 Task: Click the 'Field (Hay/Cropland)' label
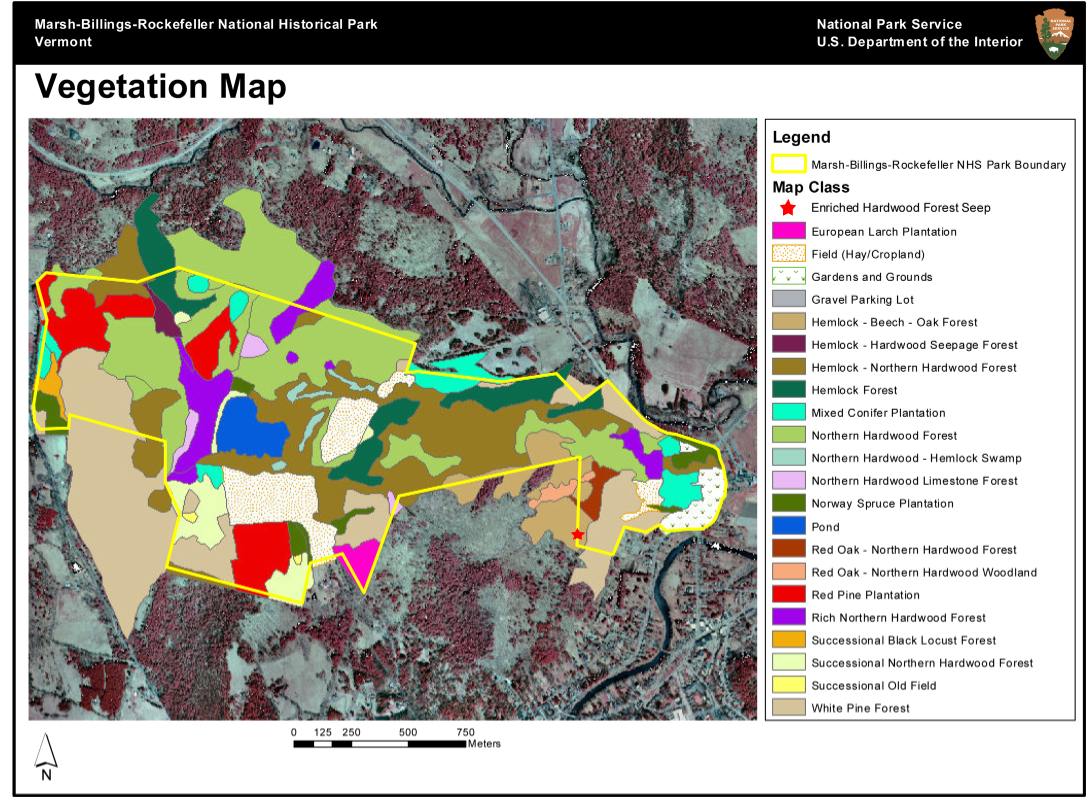coord(868,254)
